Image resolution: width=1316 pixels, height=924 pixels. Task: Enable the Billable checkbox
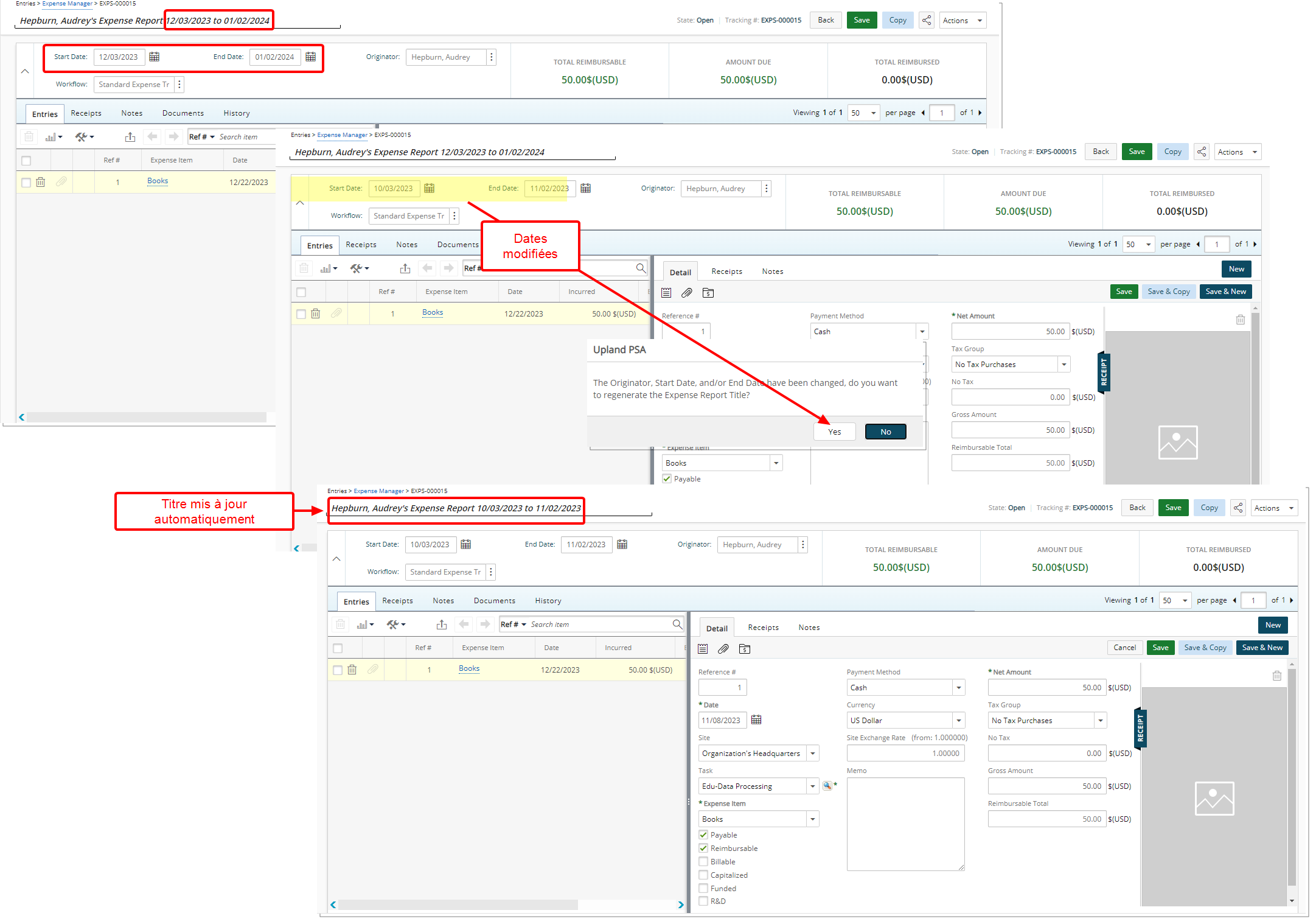[x=703, y=861]
